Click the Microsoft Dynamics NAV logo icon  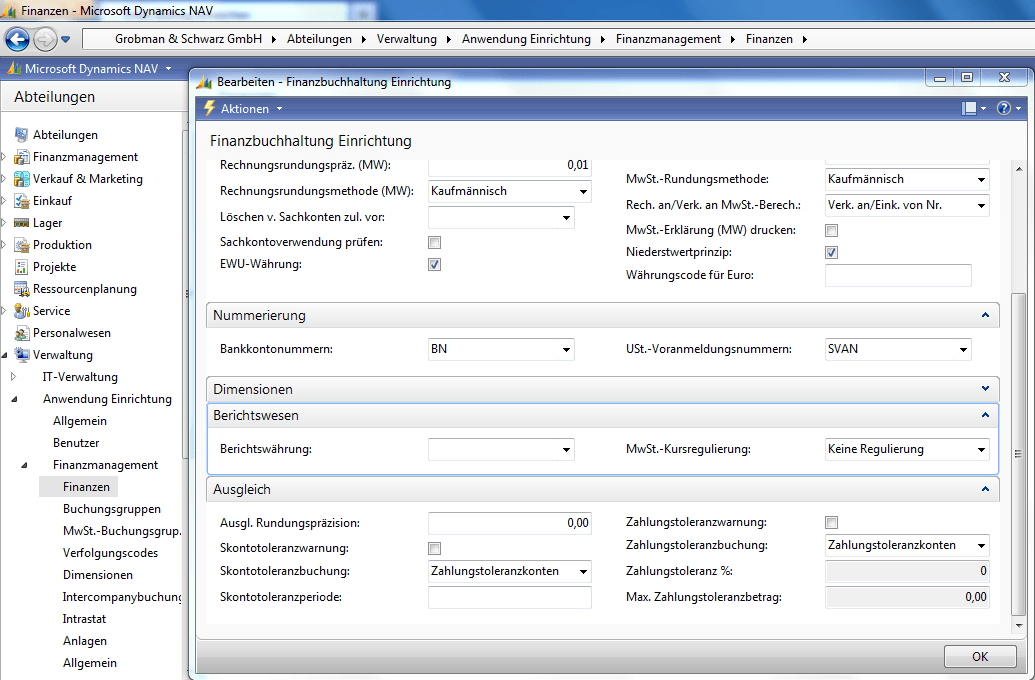coord(14,69)
